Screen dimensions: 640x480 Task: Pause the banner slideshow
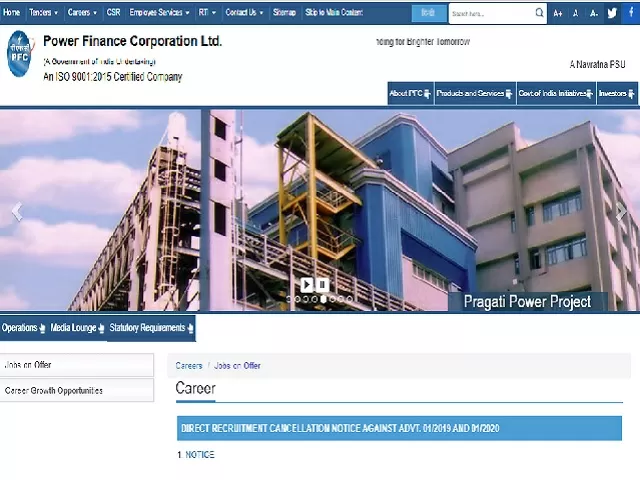point(322,284)
